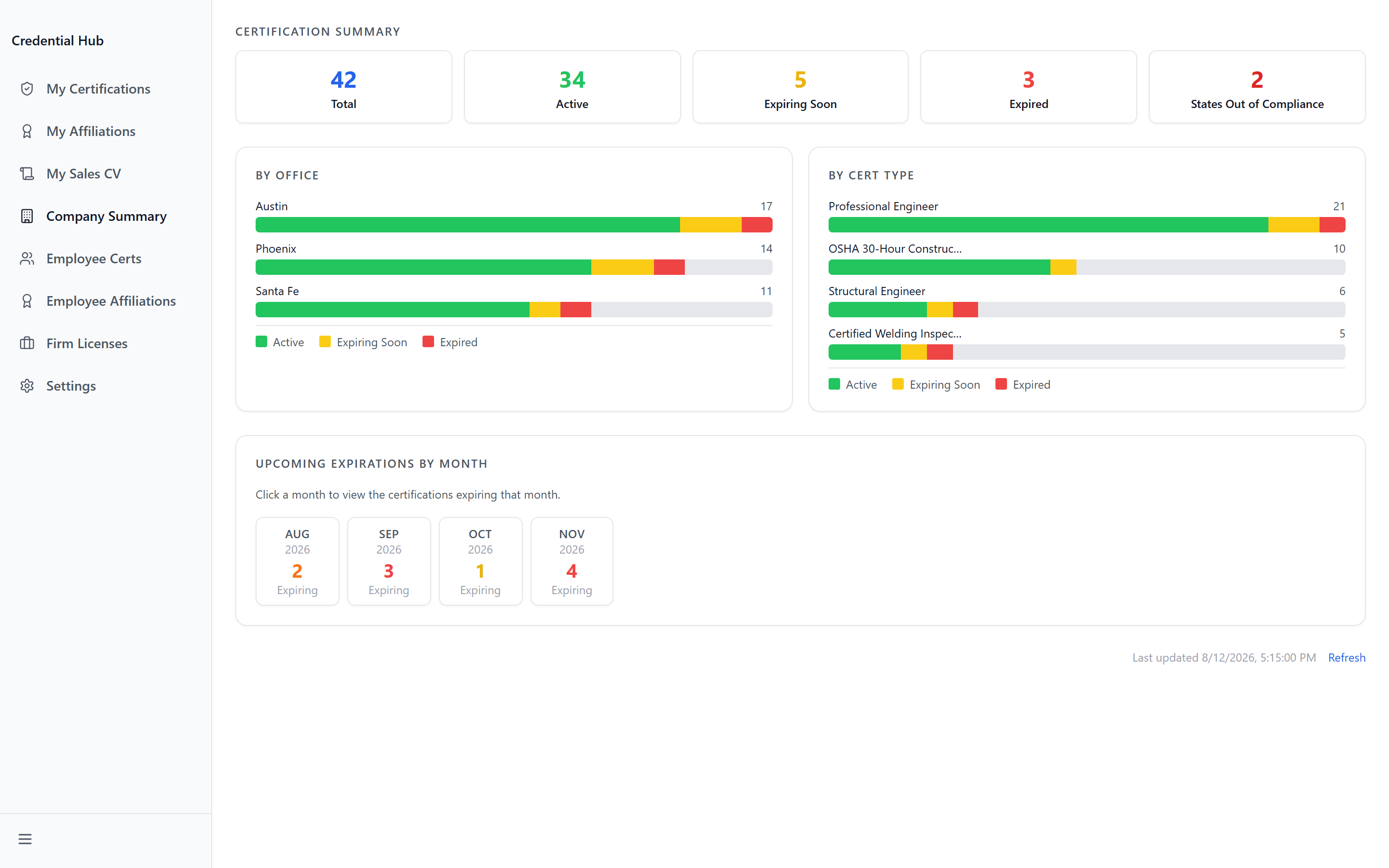The image size is (1389, 868).
Task: Click yellow Expiring Soon swatch in By Office legend
Action: (325, 341)
